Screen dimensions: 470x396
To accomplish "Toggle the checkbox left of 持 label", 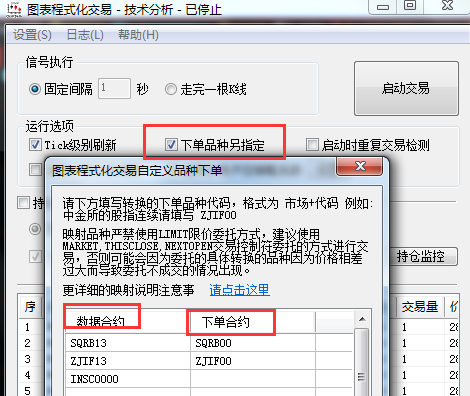I will coord(24,202).
